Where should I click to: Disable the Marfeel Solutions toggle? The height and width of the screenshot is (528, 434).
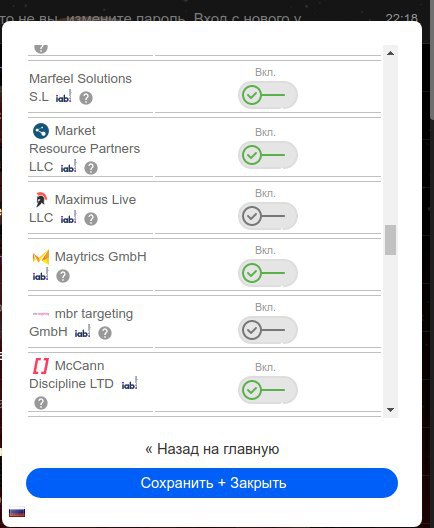point(268,95)
